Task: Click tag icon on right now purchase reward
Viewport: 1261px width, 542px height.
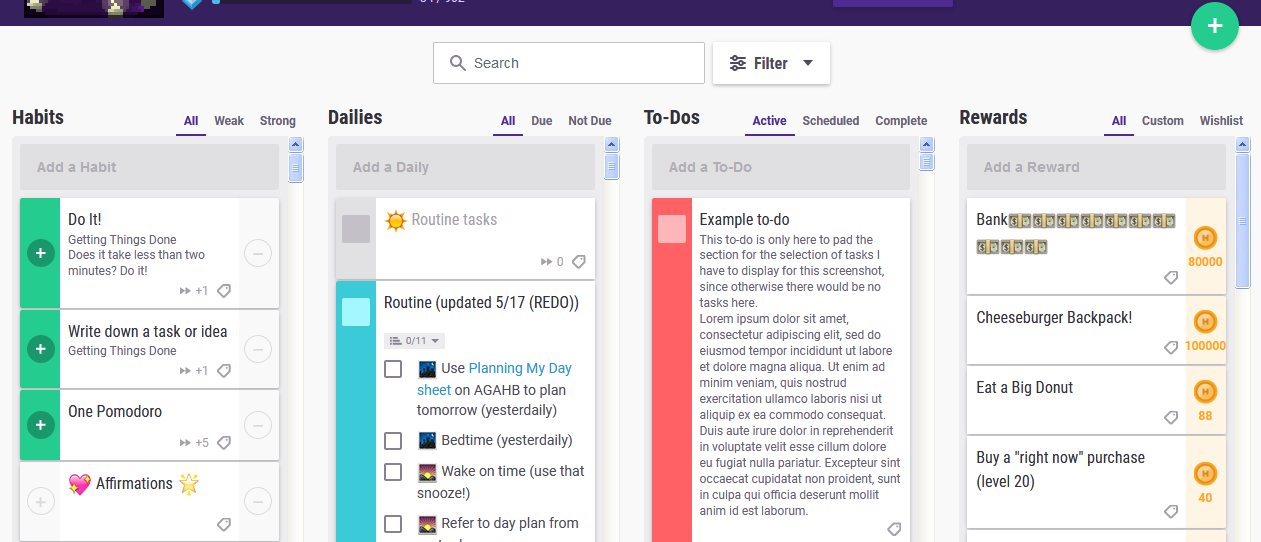Action: pyautogui.click(x=1171, y=512)
